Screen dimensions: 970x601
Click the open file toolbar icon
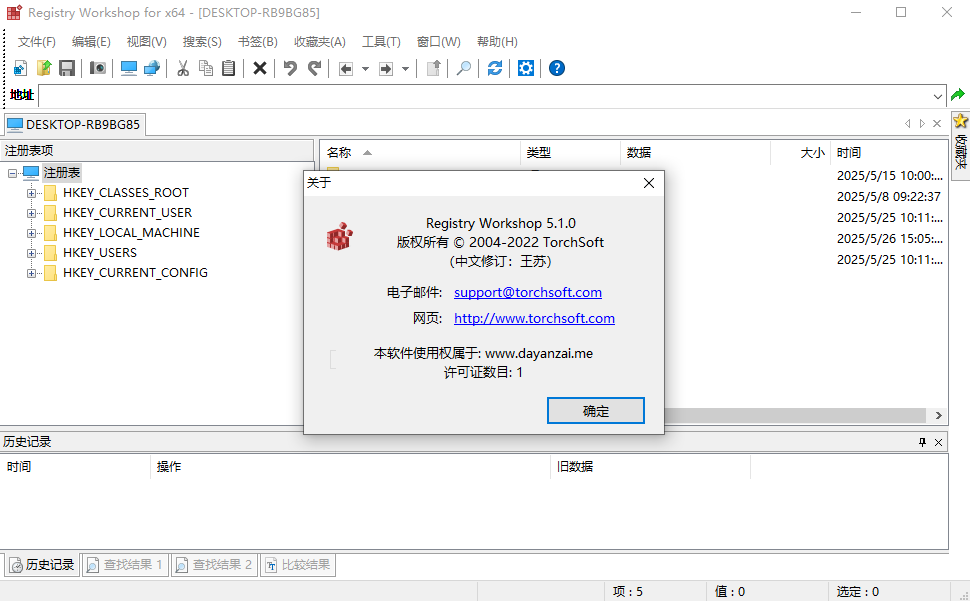point(44,68)
